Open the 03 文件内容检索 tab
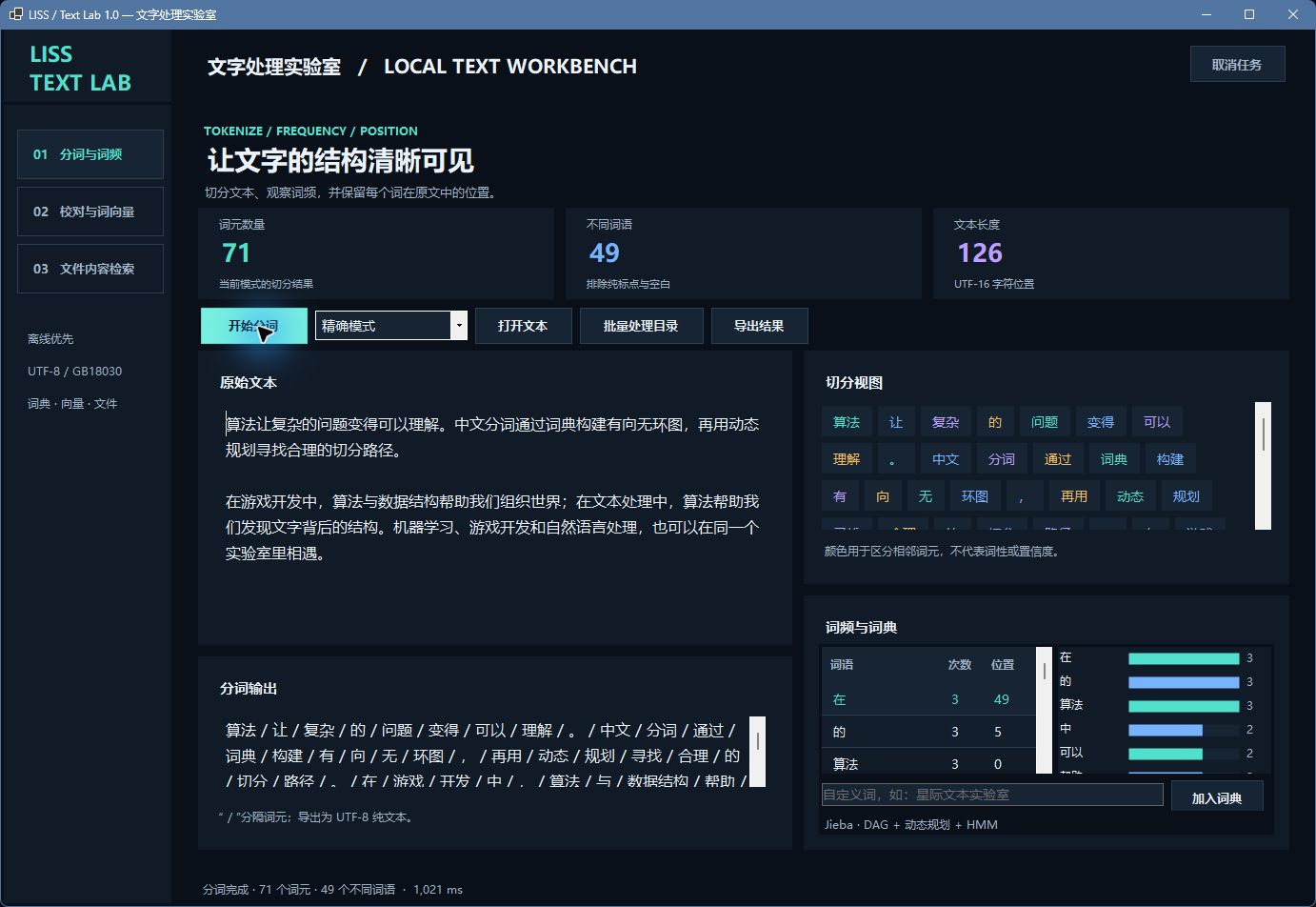Screen dimensions: 1316x907 pyautogui.click(x=90, y=269)
